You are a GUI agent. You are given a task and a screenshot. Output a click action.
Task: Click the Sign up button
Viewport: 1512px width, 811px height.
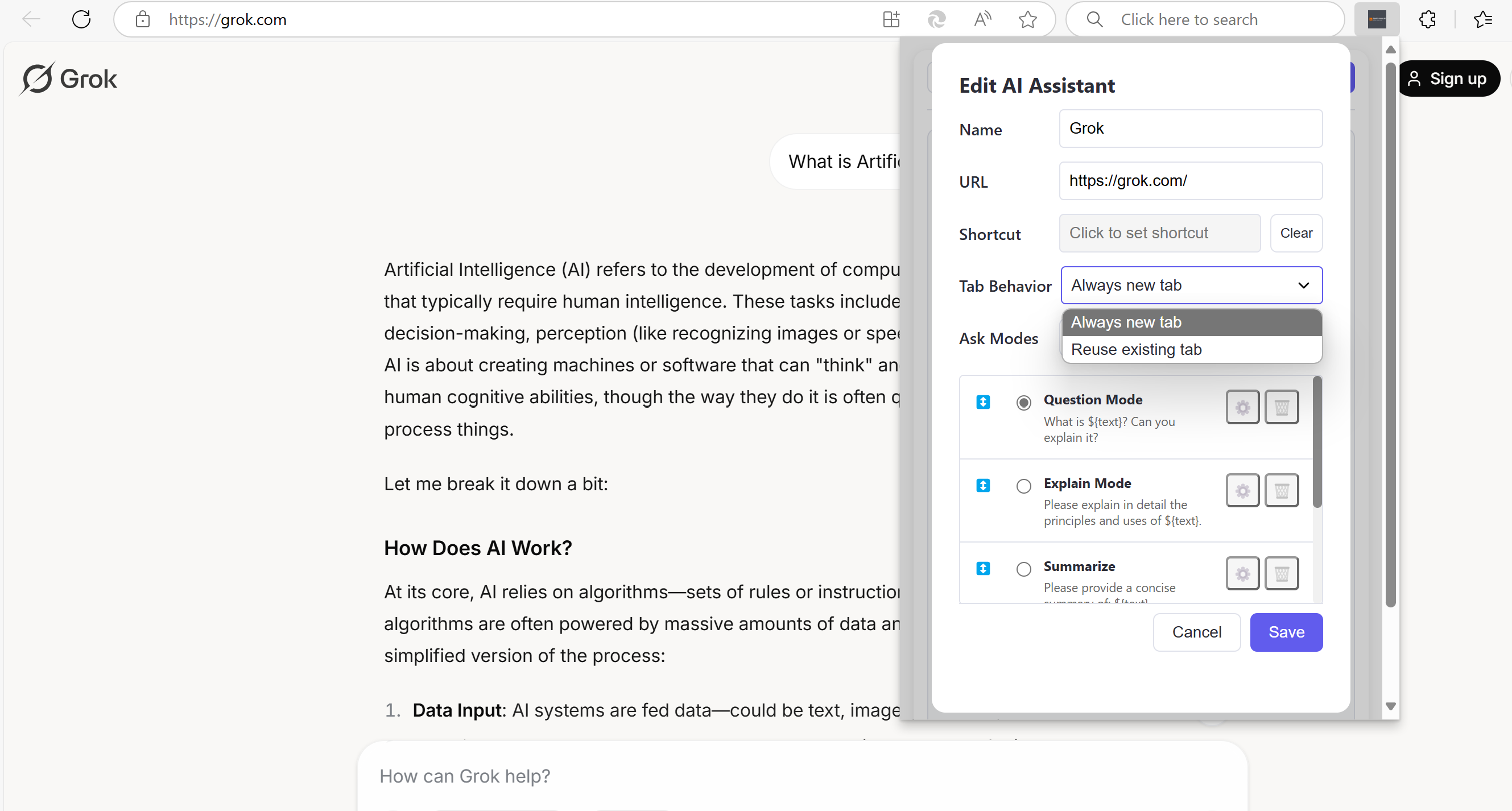(1449, 78)
